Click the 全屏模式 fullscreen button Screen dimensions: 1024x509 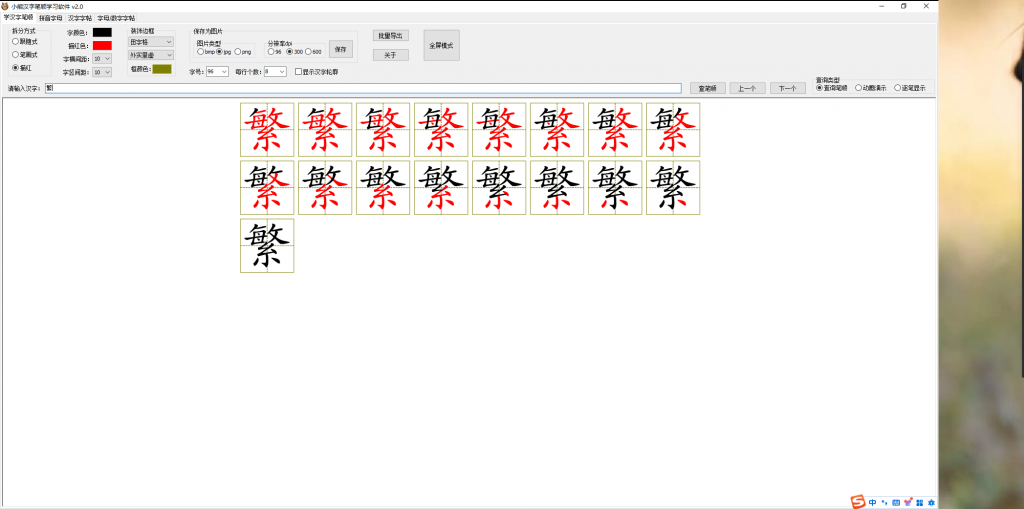point(441,45)
